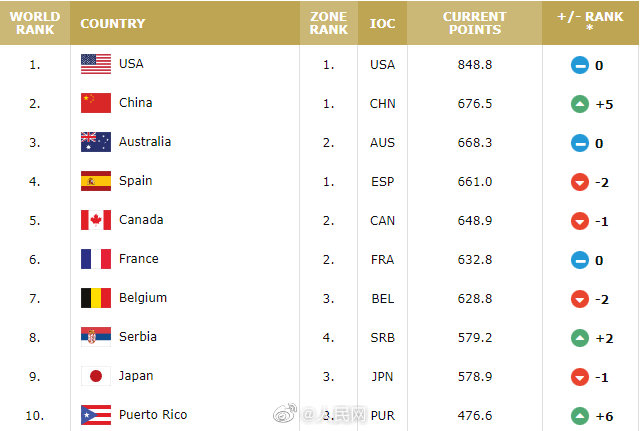
Task: Click China's green up-arrow rank indicator
Action: click(579, 104)
